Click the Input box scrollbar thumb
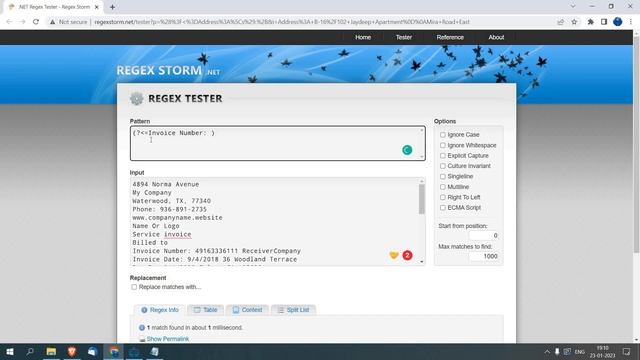The height and width of the screenshot is (360, 640). [x=422, y=199]
